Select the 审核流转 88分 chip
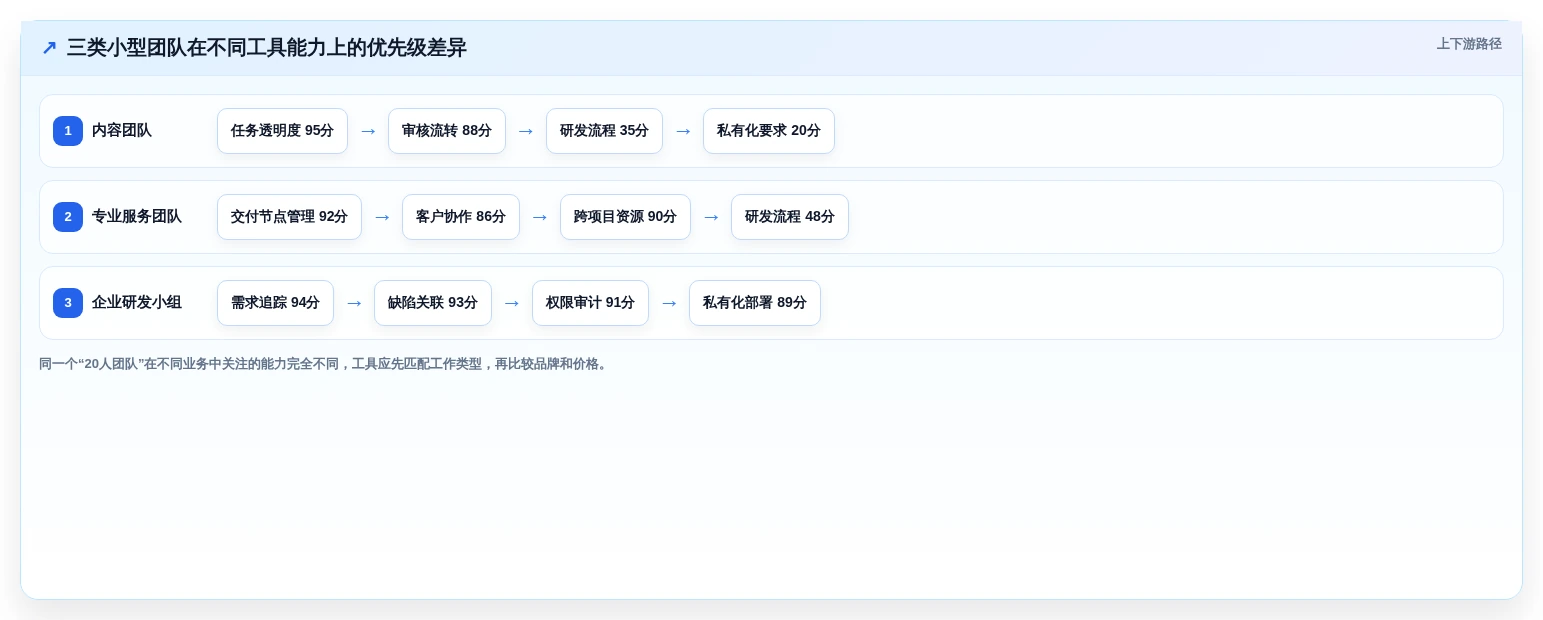This screenshot has height=620, width=1543. (x=447, y=131)
